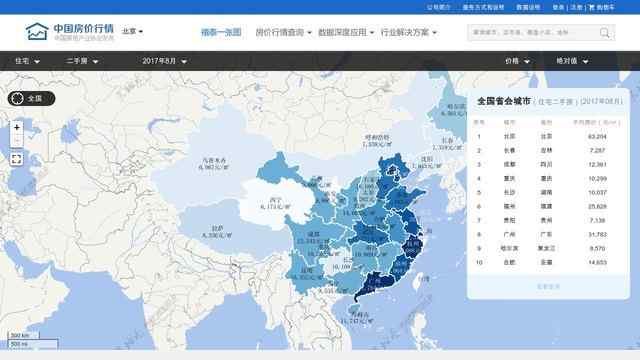The height and width of the screenshot is (360, 640).
Task: Click the house logo of 中国房价行情
Action: pos(37,31)
